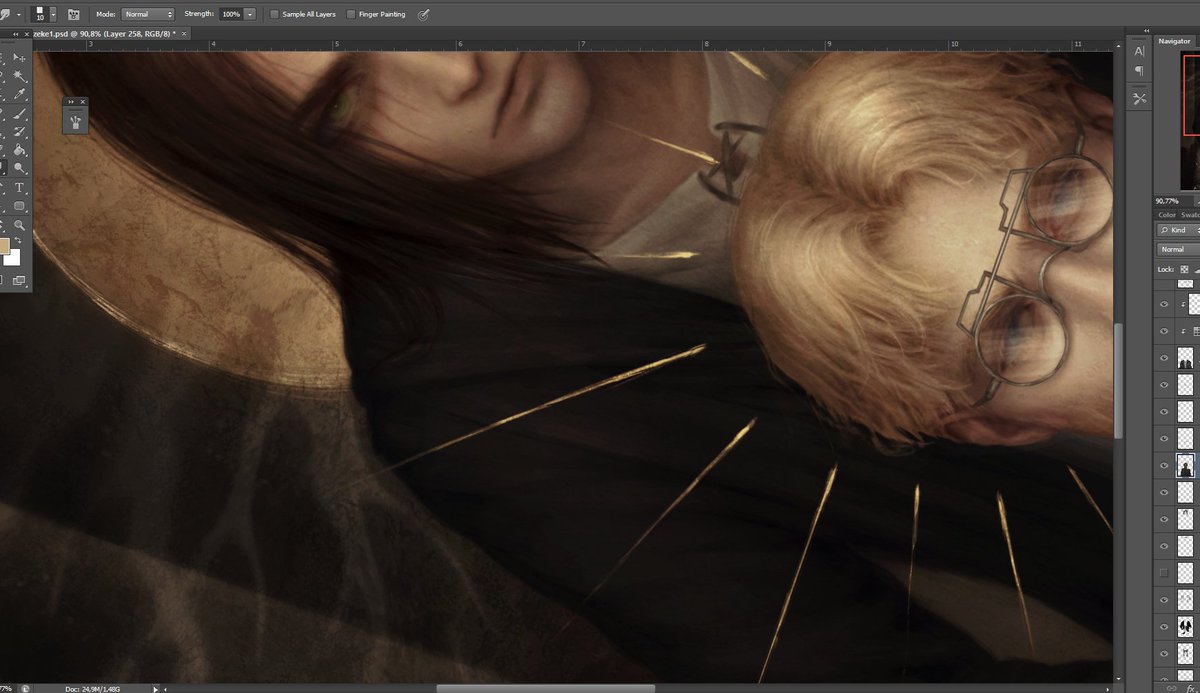Collapse the floating brush presets panel

coord(71,101)
